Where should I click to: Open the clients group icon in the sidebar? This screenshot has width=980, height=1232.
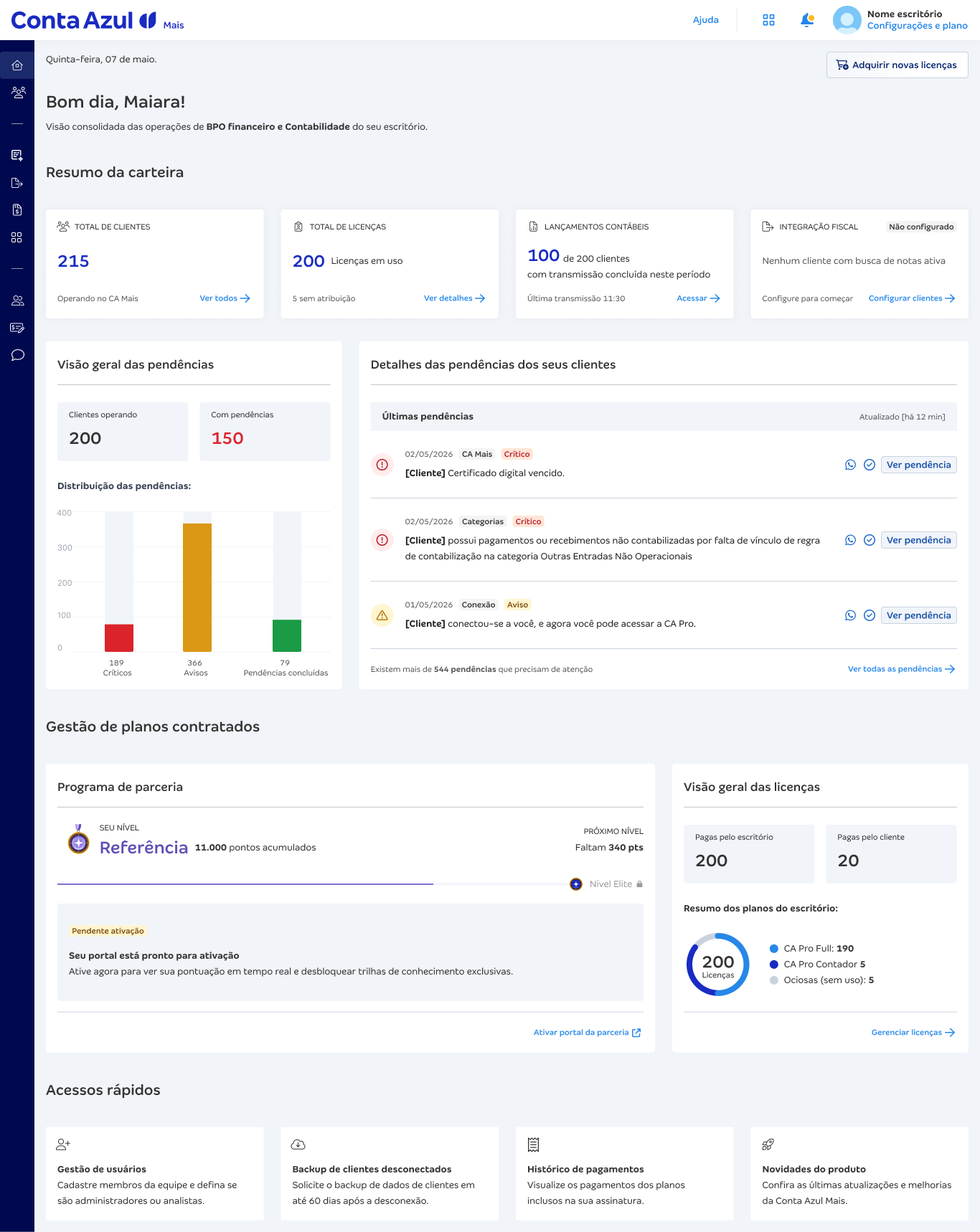(x=19, y=92)
